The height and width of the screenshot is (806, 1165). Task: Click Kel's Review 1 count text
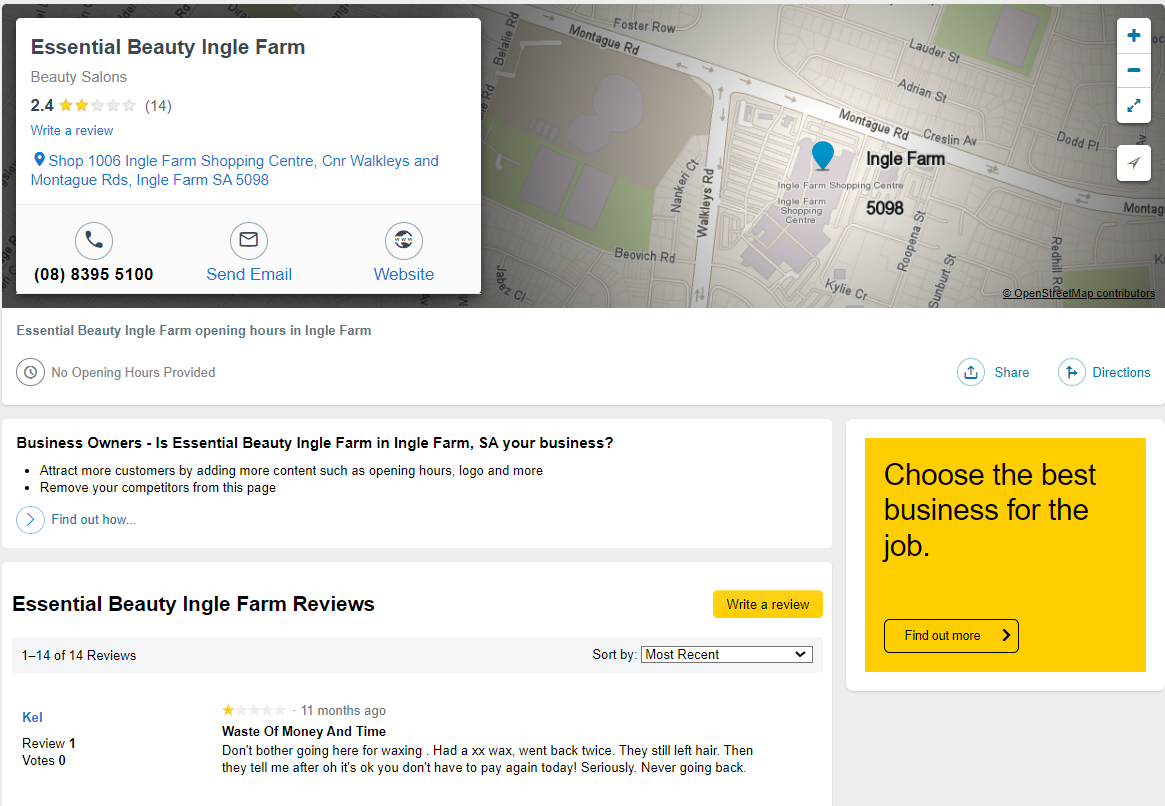pos(49,744)
